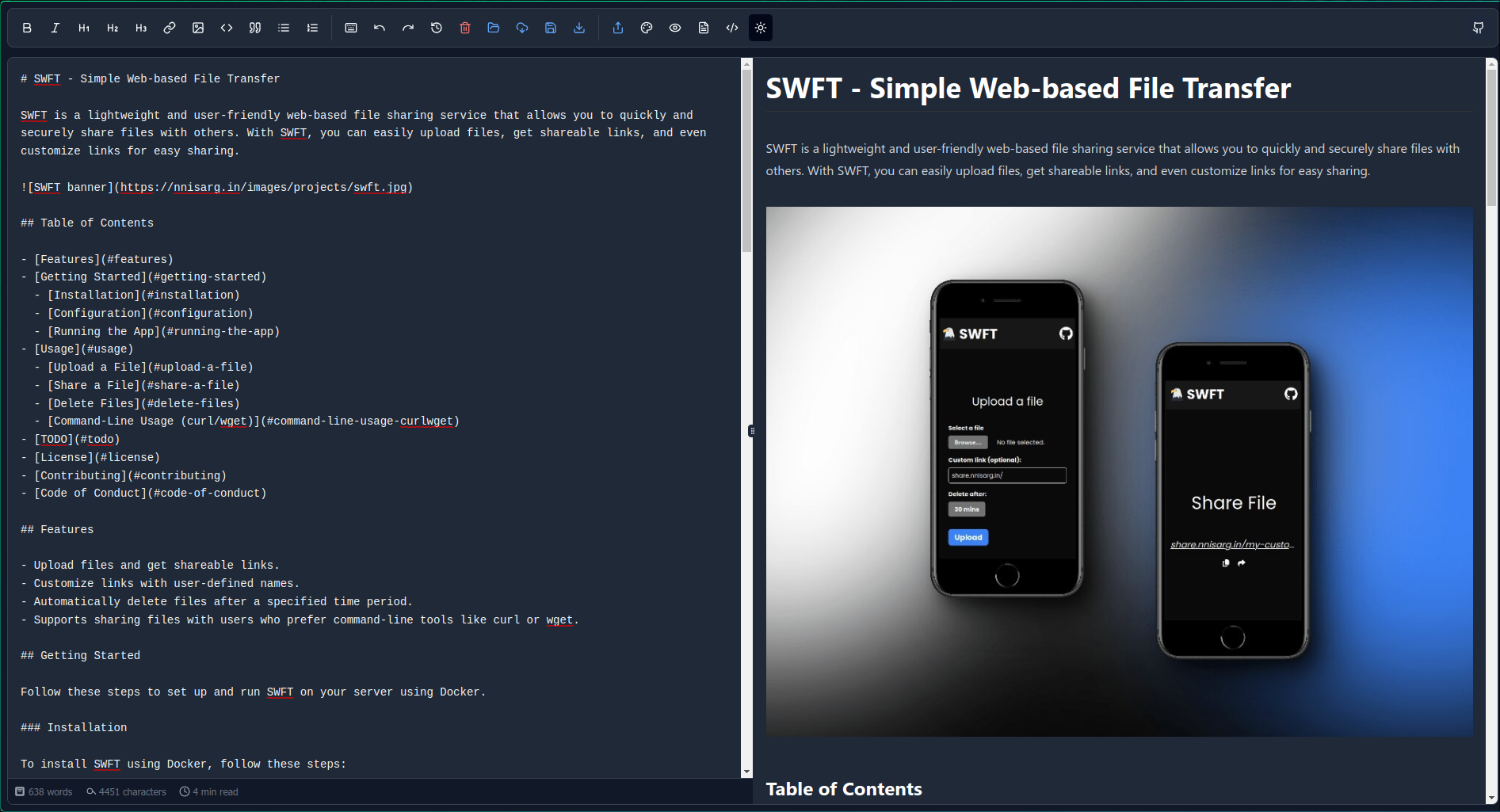Click the GitHub icon at top right

click(1478, 28)
